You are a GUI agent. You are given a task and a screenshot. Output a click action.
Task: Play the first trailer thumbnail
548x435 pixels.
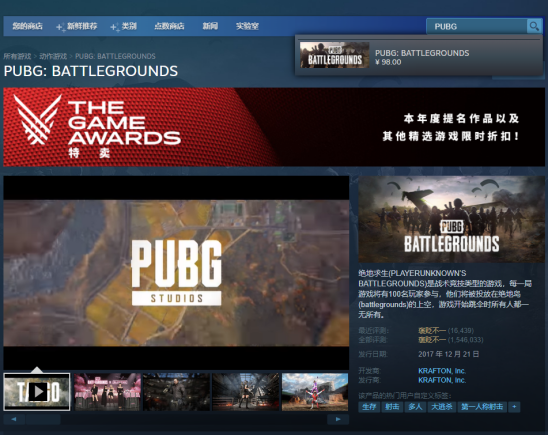tap(37, 392)
